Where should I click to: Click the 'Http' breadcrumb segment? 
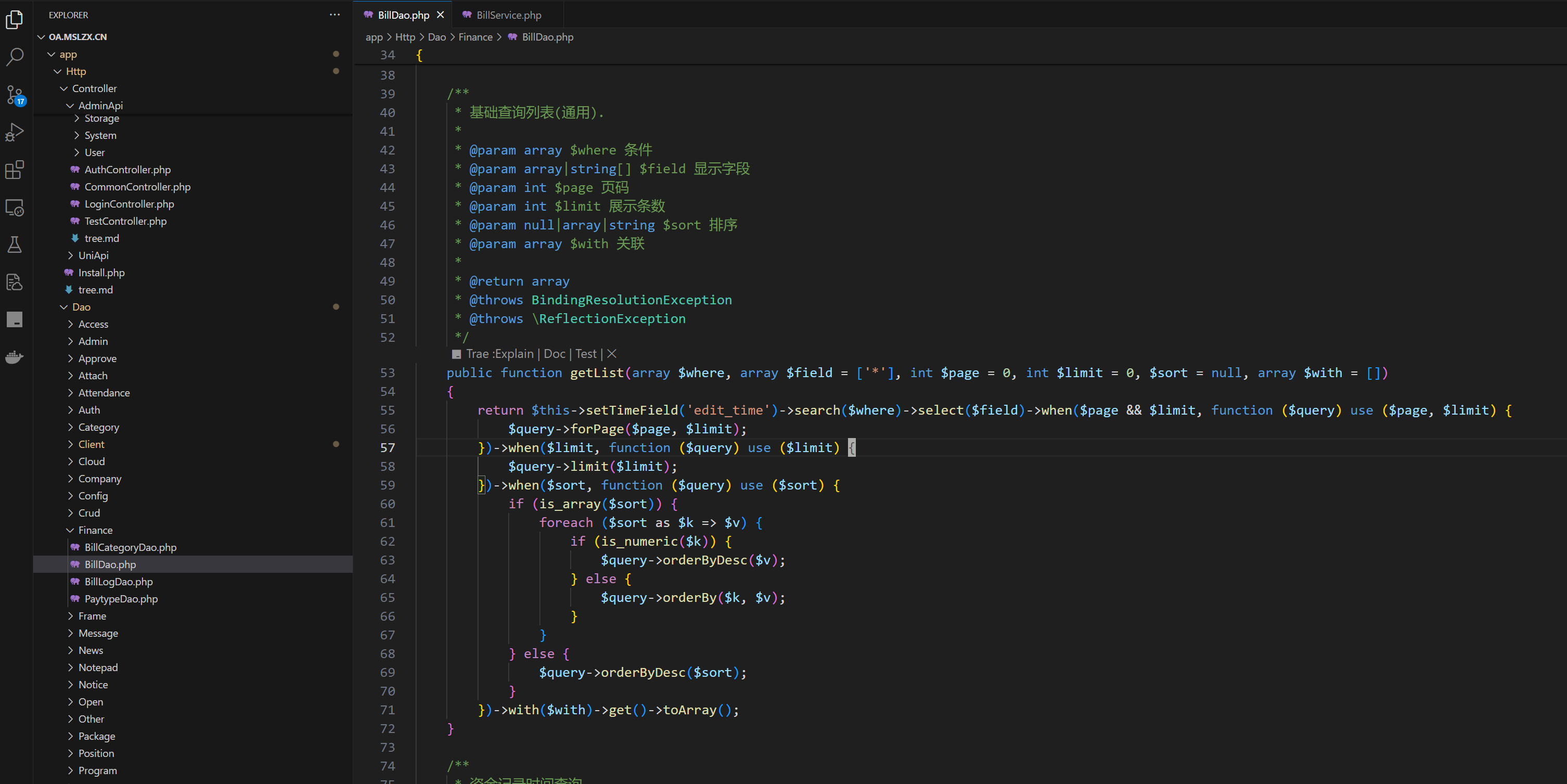(405, 37)
